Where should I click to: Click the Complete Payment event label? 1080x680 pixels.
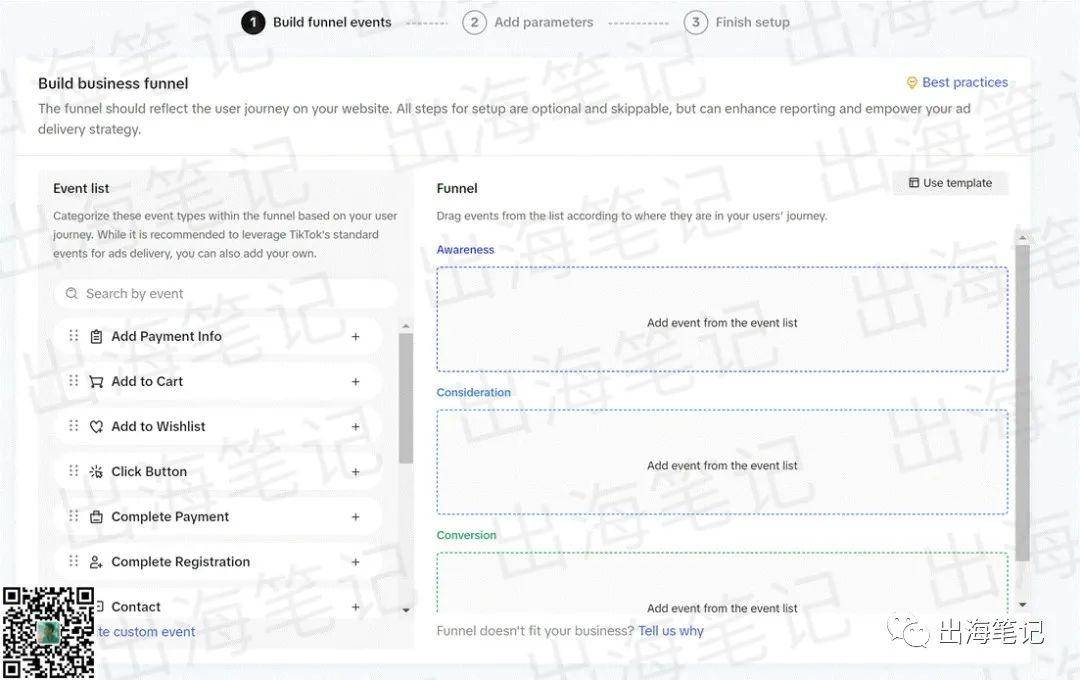[x=169, y=517]
